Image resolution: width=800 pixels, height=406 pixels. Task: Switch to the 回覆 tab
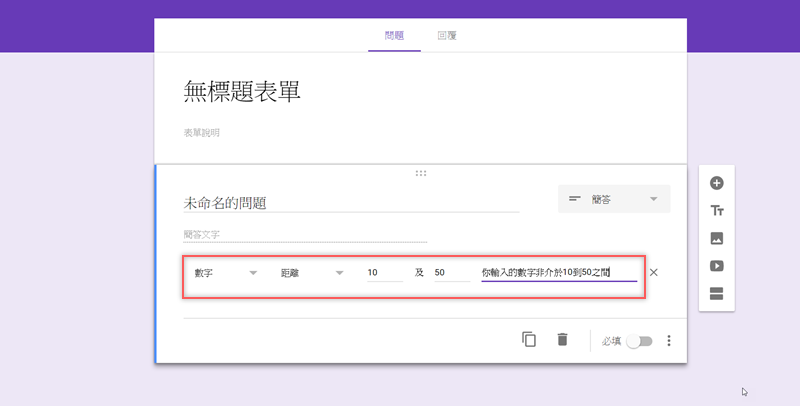(x=447, y=36)
